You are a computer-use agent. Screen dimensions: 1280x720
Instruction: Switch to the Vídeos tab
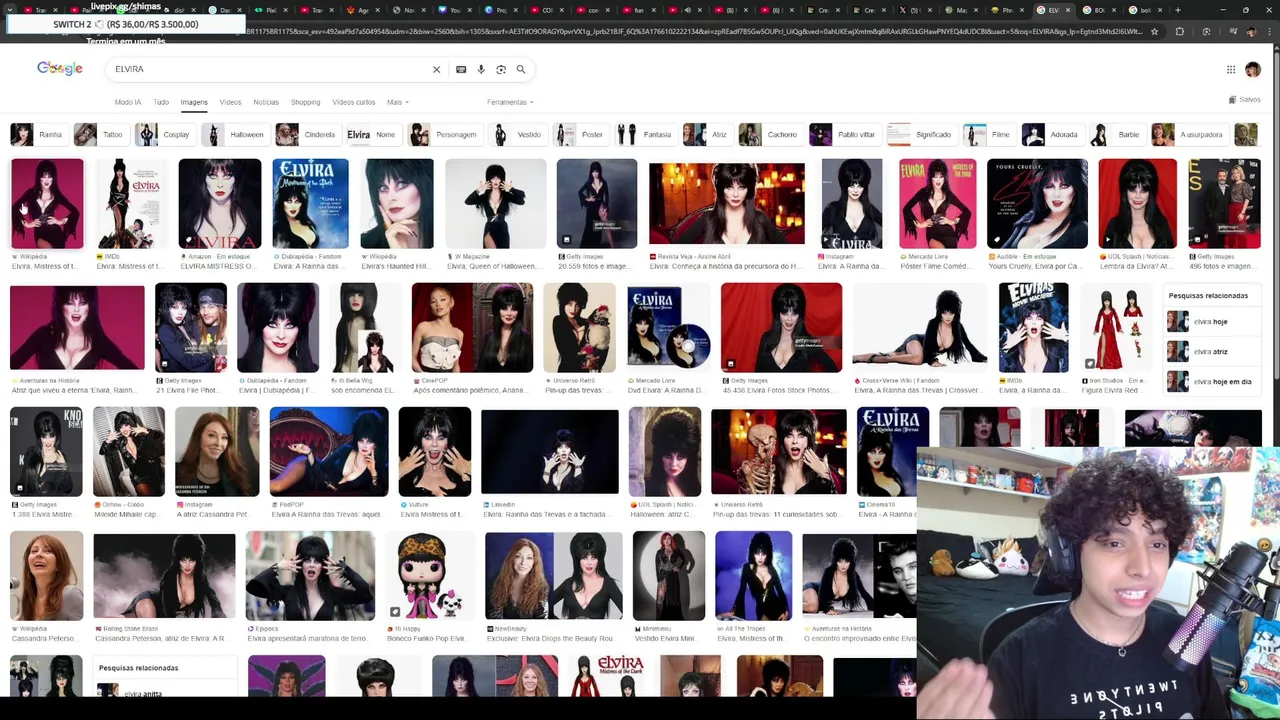(x=230, y=102)
